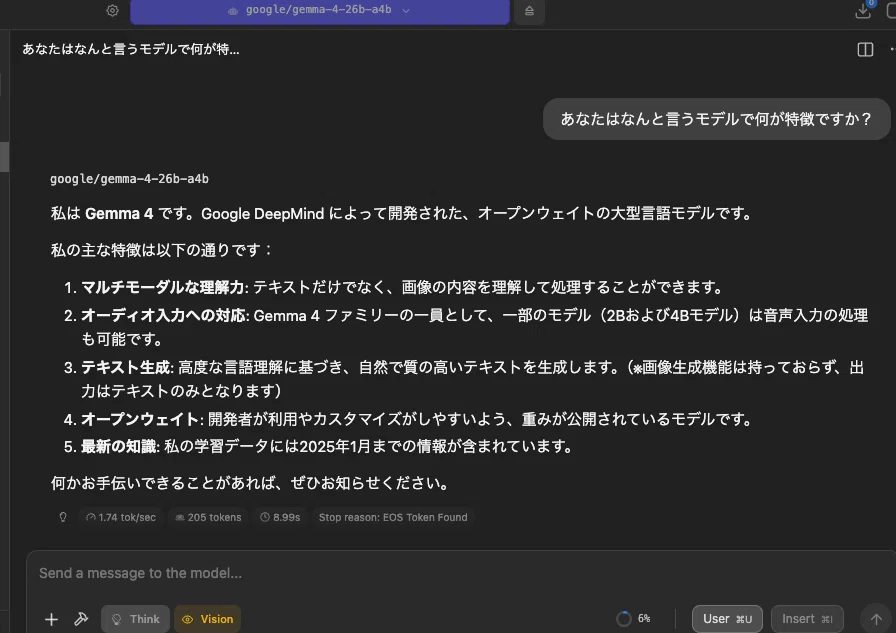Select the User role button

[727, 619]
